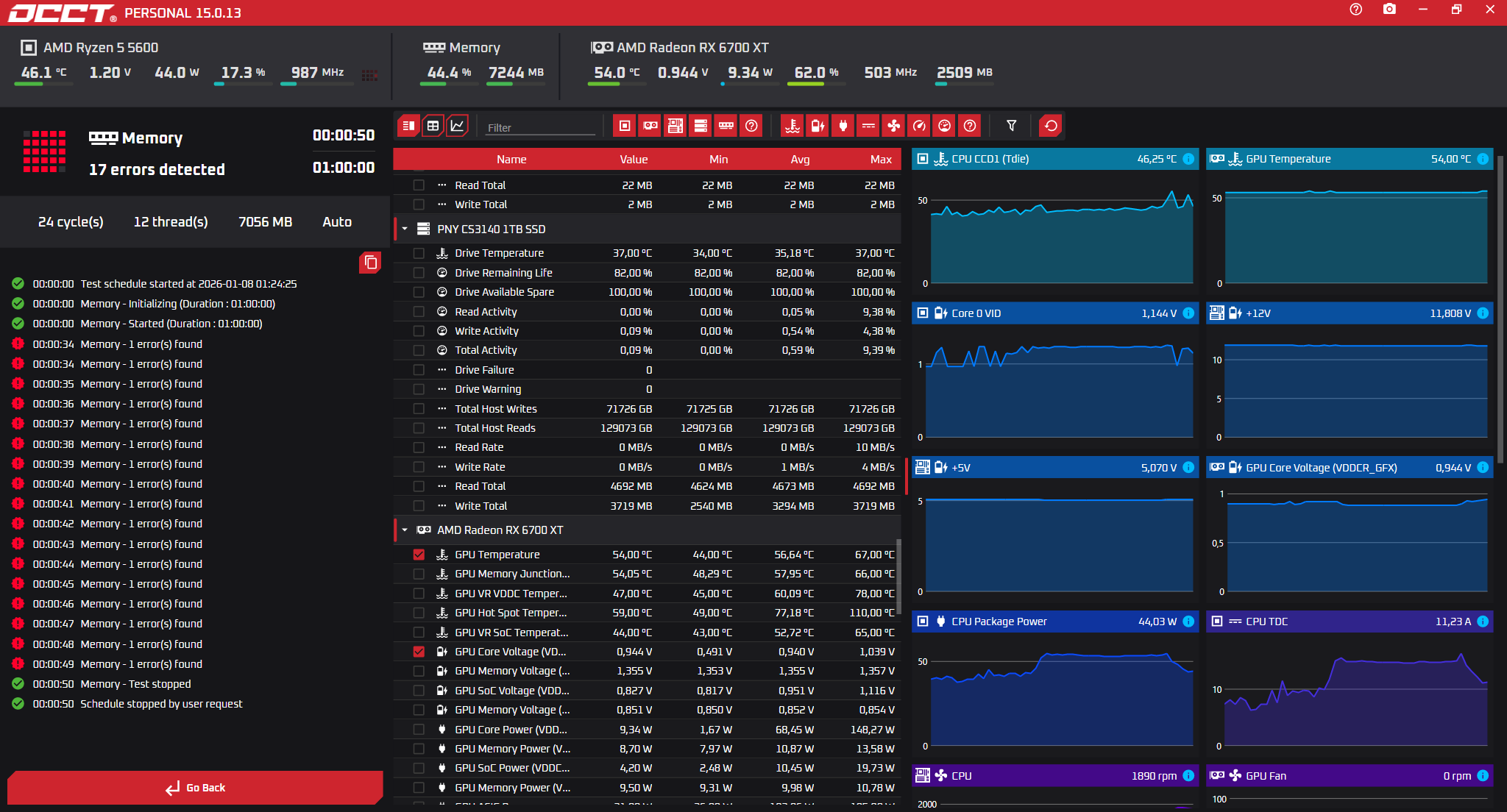The image size is (1507, 812).
Task: Open info for Core 0 VID graph
Action: coord(1188,313)
